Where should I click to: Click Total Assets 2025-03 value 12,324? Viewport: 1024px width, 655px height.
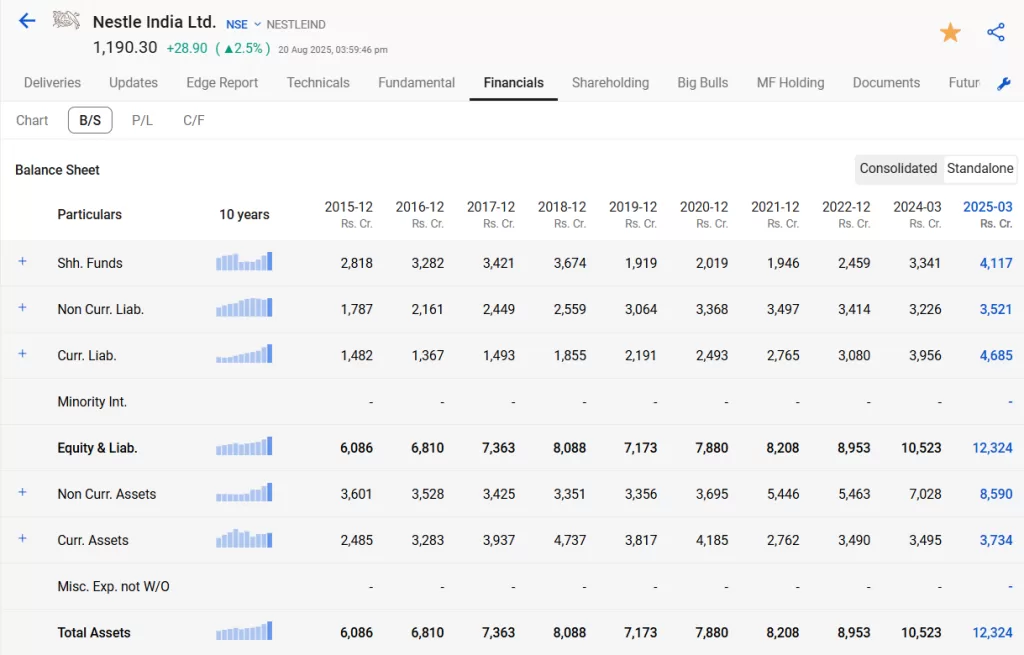(x=992, y=633)
